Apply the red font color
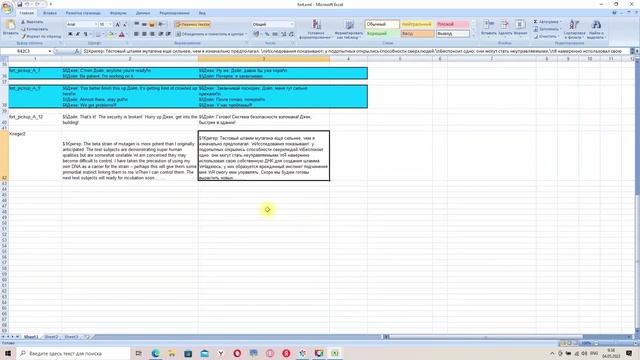The width and height of the screenshot is (640, 360). 121,34
